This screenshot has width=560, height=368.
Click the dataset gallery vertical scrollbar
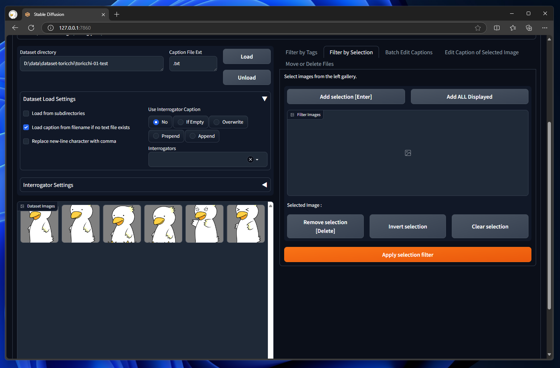pos(270,280)
